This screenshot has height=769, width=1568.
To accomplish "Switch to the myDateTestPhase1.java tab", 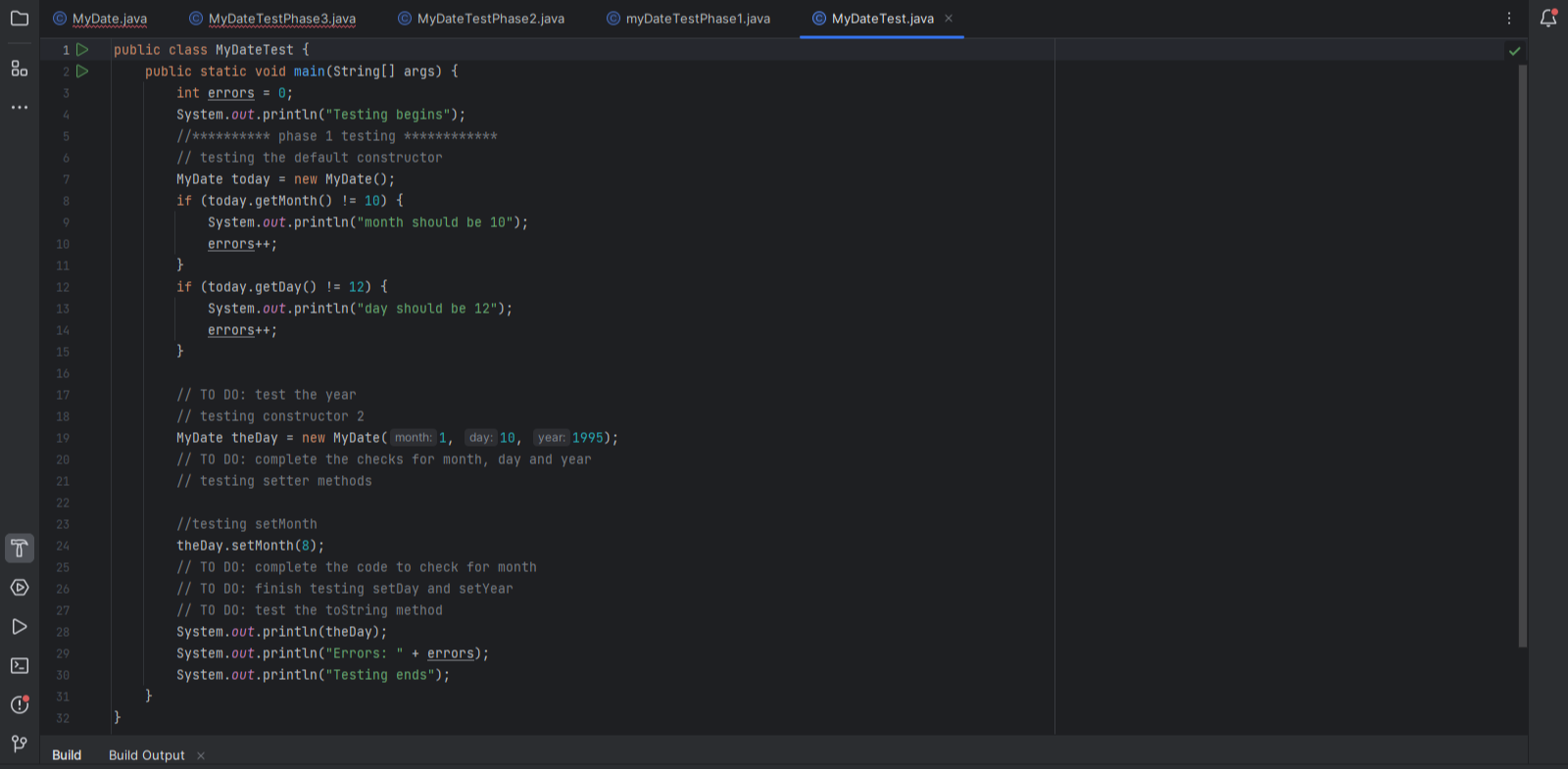I will tap(688, 19).
